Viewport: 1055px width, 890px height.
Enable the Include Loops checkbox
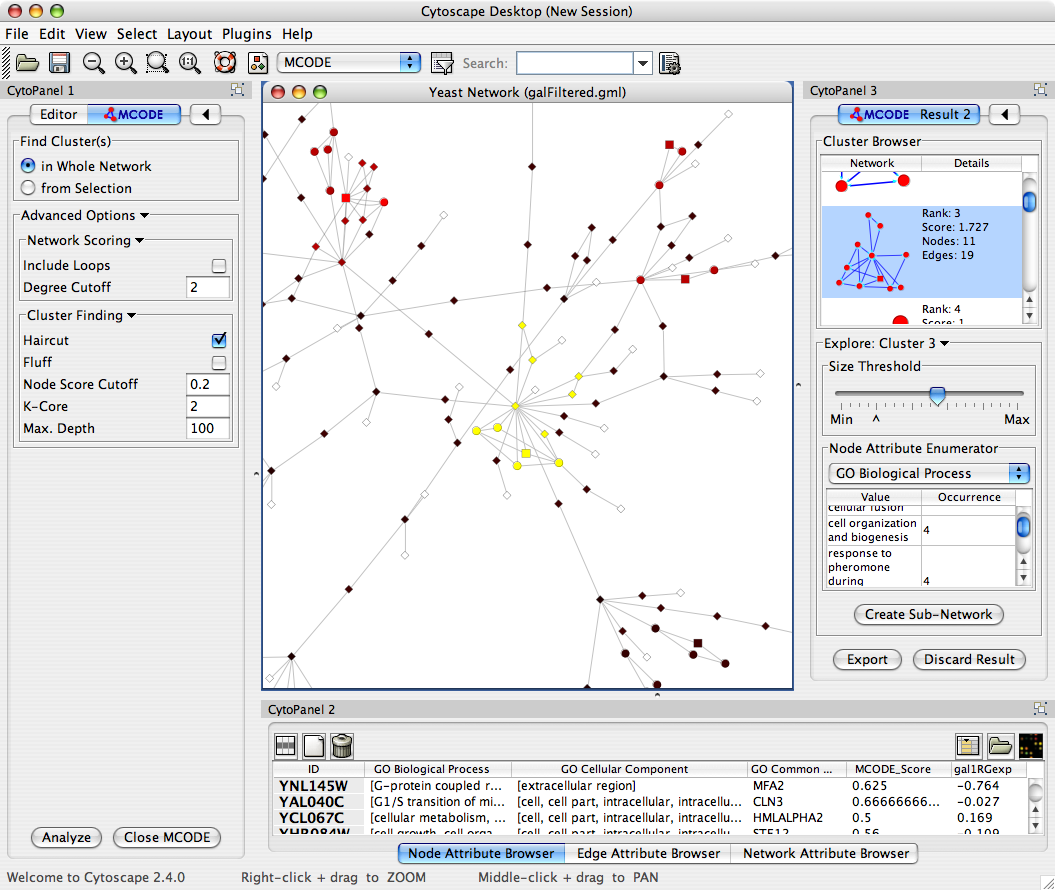pos(218,266)
